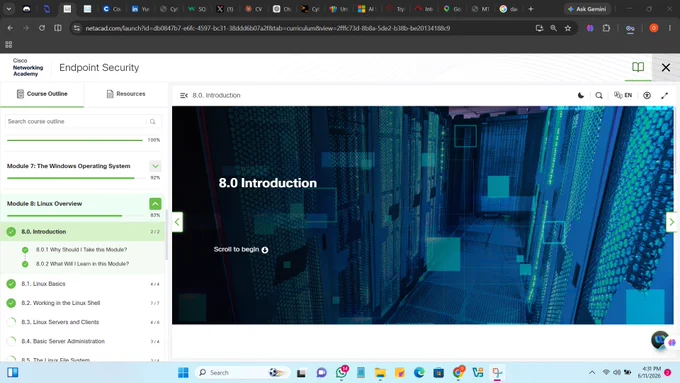680x383 pixels.
Task: Click the browser back arrow
Action: click(10, 28)
